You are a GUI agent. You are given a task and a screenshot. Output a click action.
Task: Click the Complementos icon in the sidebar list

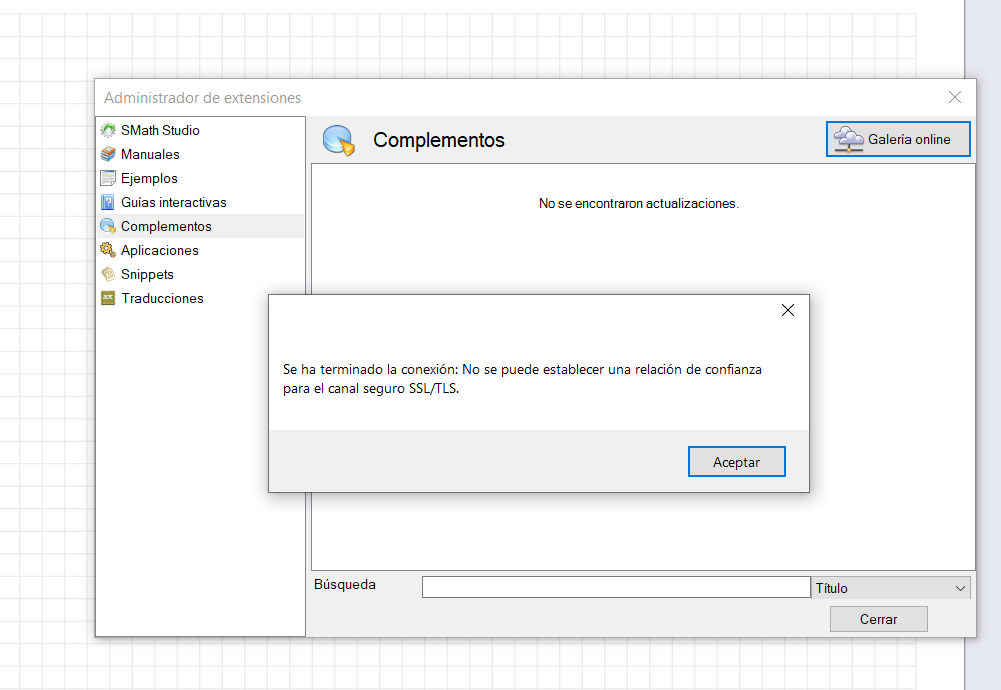point(108,226)
